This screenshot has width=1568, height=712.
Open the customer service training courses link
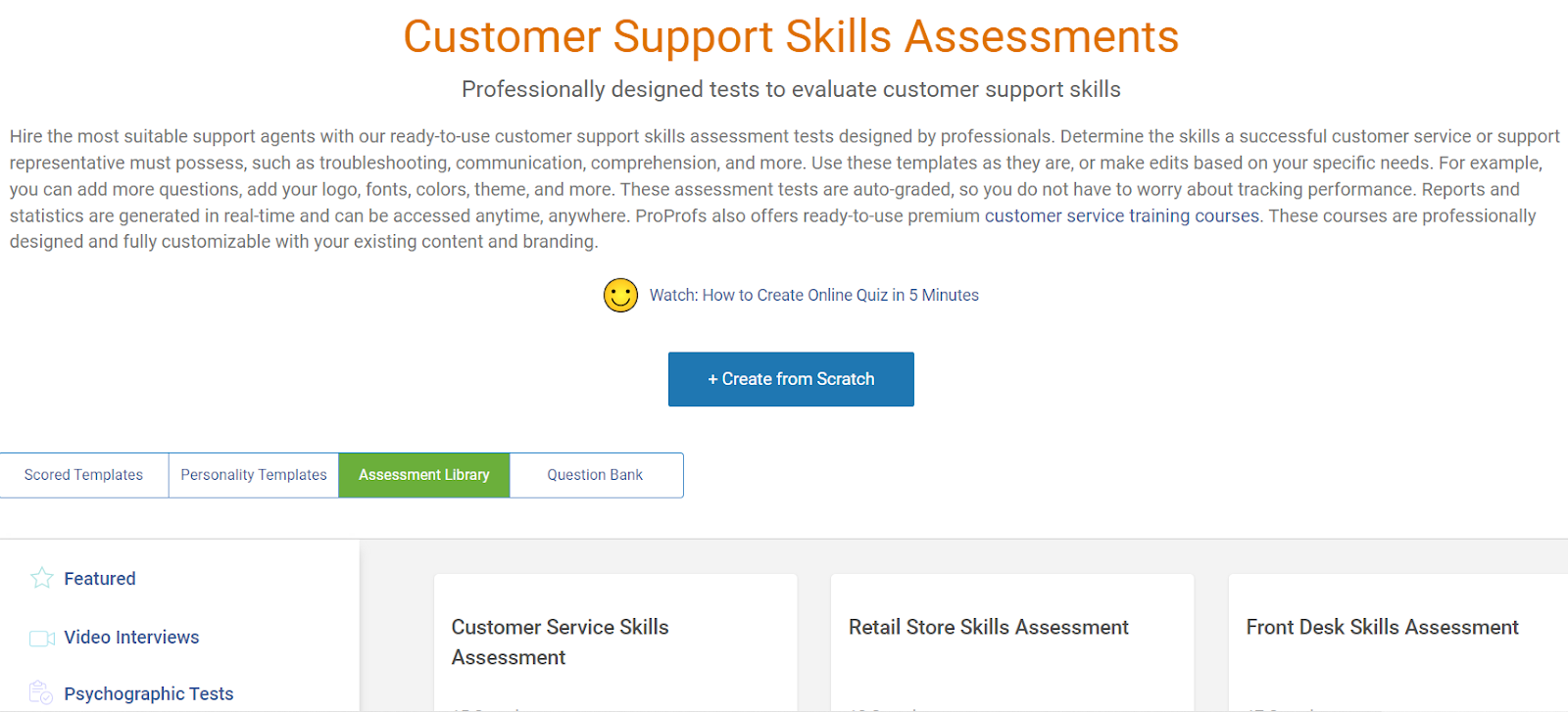click(1122, 215)
